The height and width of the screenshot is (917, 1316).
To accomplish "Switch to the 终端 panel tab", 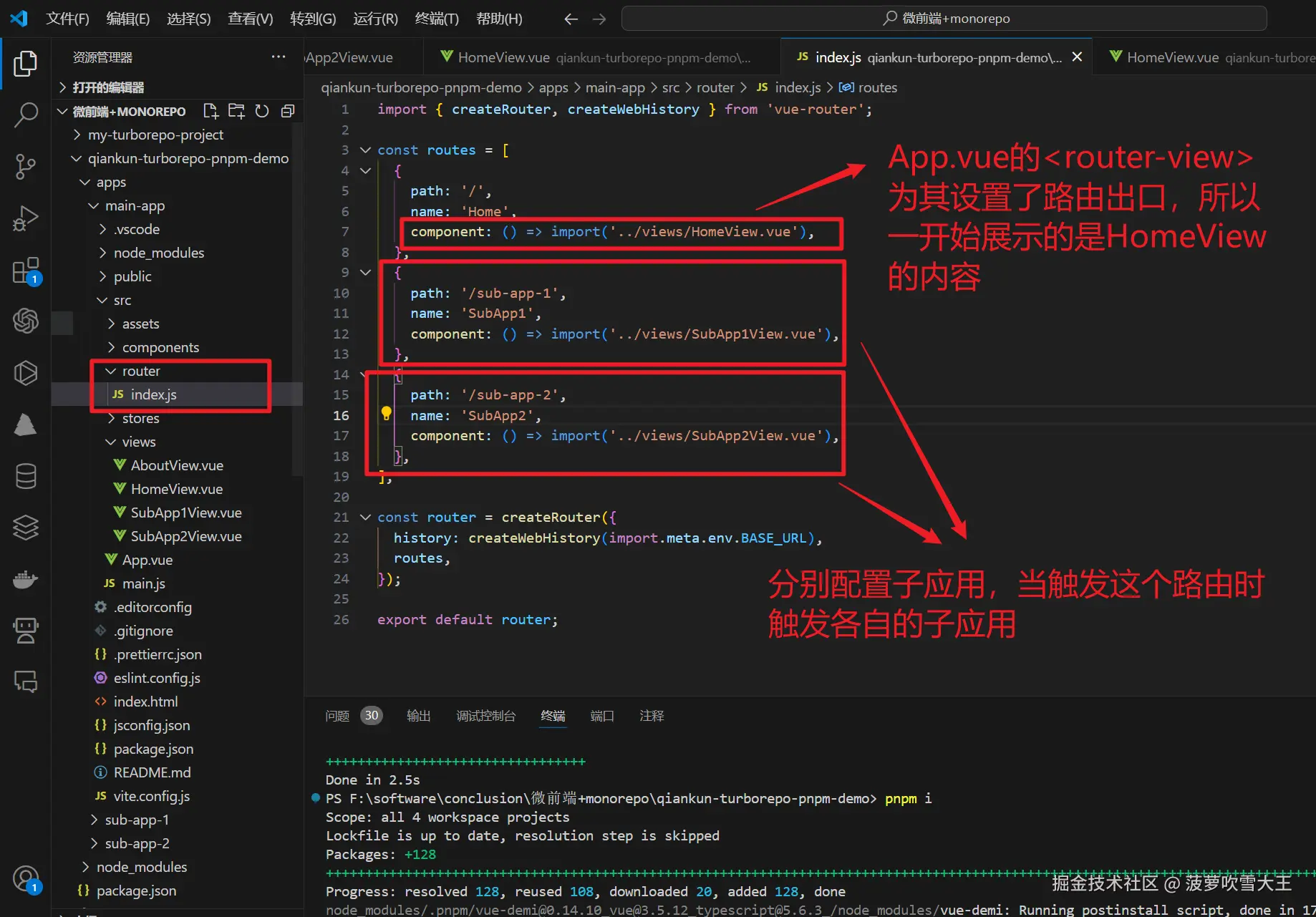I will [552, 715].
